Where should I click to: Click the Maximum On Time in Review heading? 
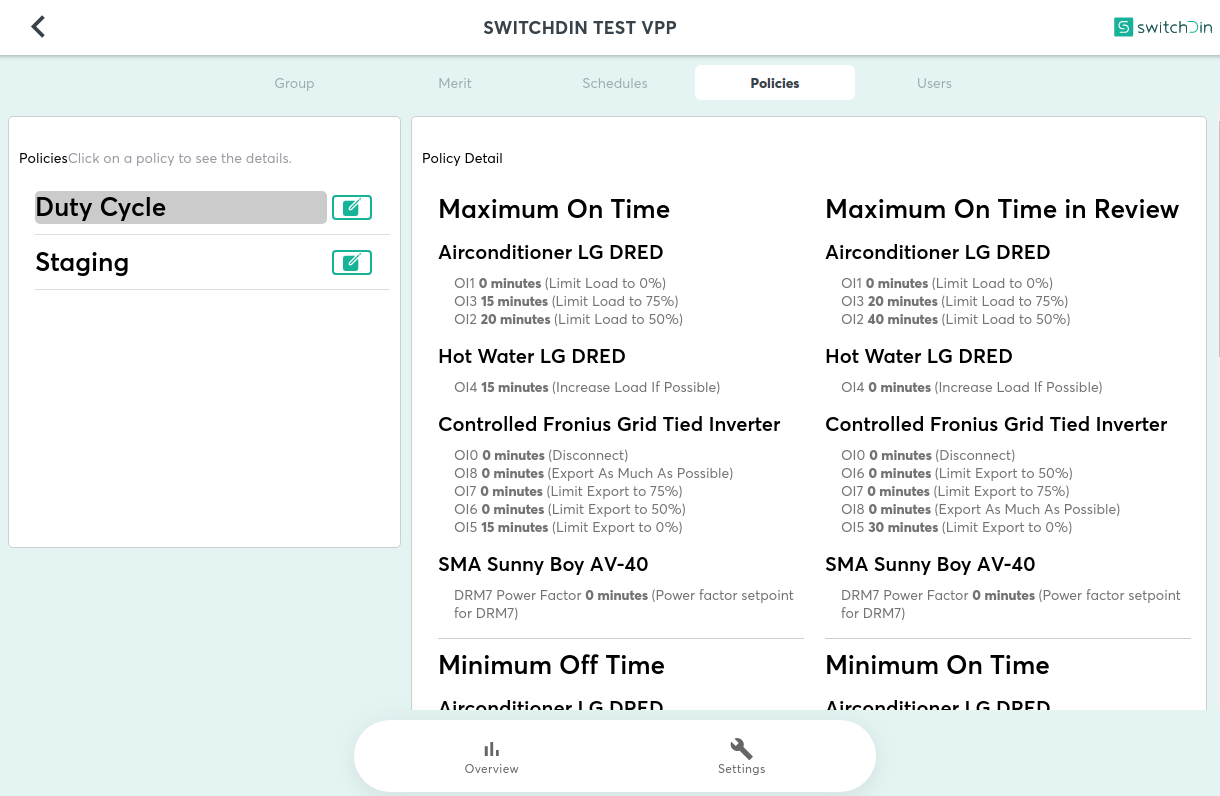click(x=1002, y=209)
